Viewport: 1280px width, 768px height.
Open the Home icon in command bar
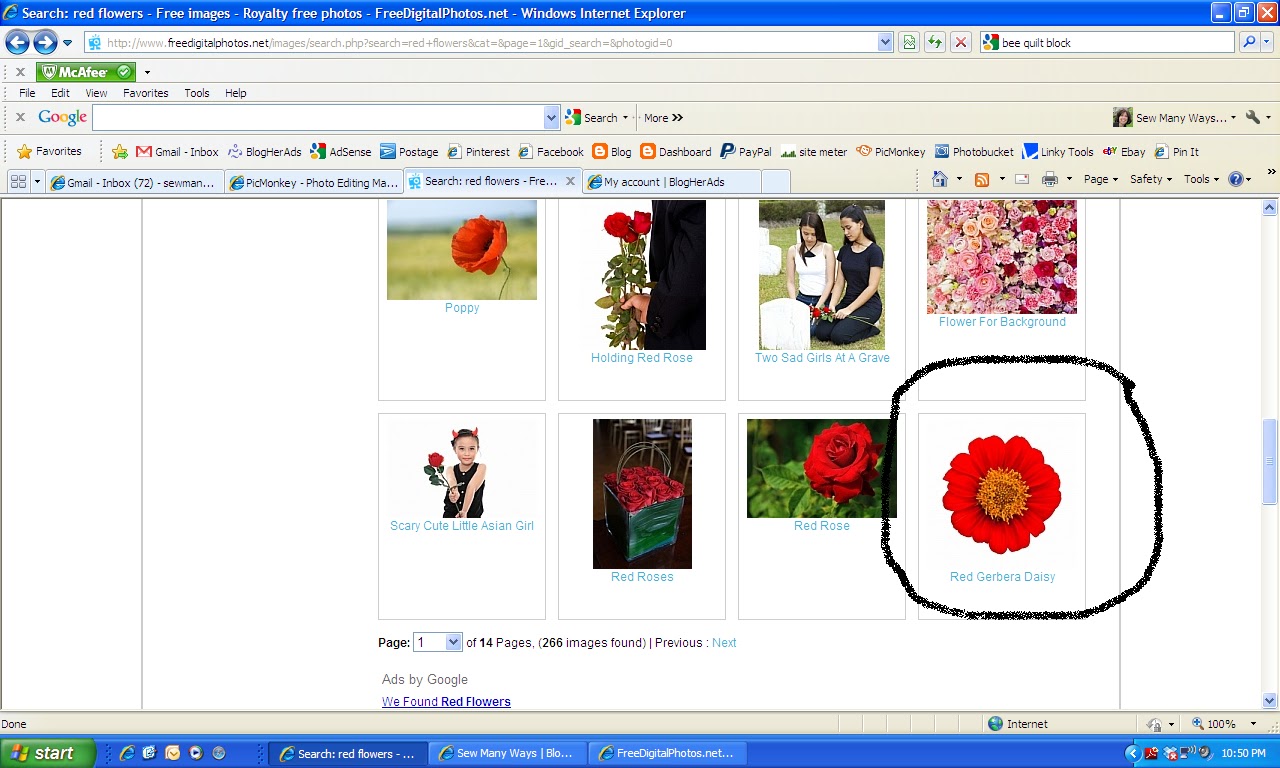click(x=939, y=179)
